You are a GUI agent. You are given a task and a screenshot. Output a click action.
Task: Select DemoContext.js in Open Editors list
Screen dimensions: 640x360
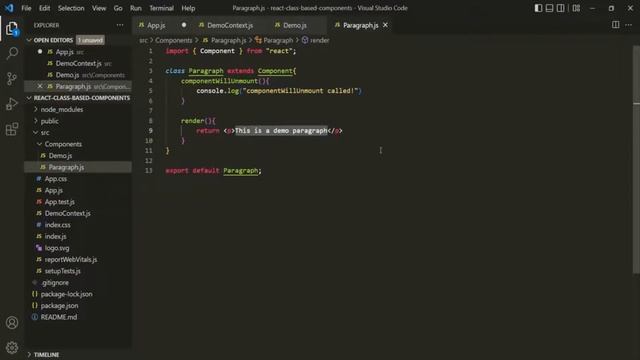pos(78,63)
